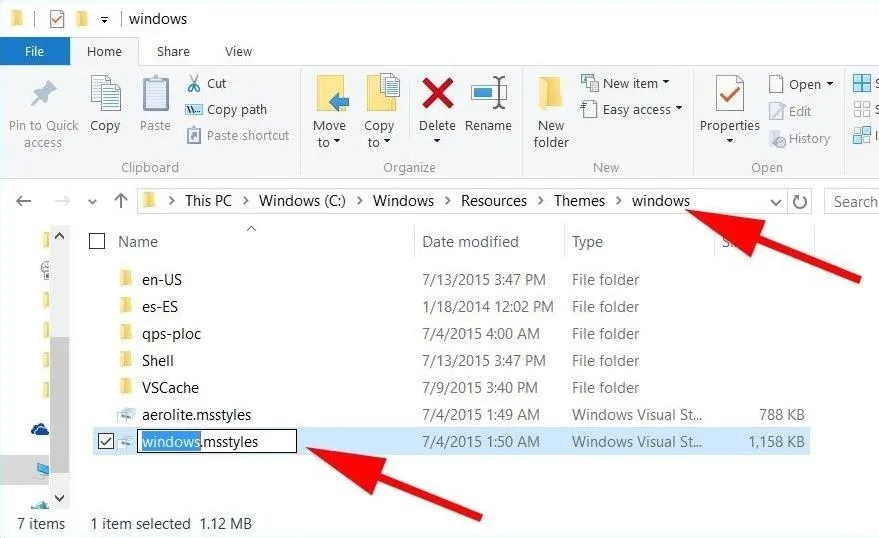Expand the Properties dropdown arrow

(x=729, y=141)
